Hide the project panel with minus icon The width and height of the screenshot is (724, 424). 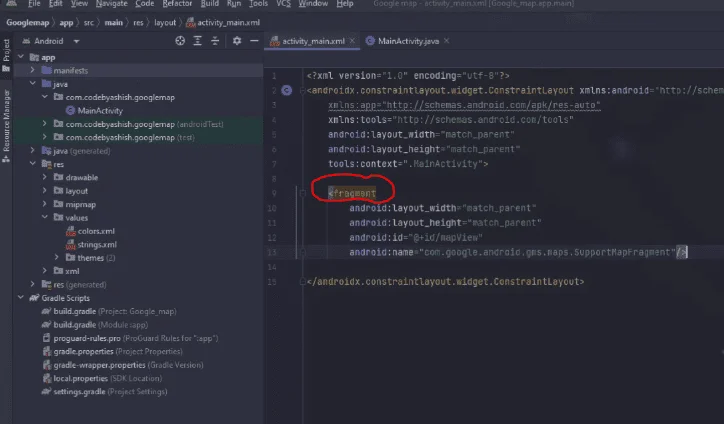[254, 41]
